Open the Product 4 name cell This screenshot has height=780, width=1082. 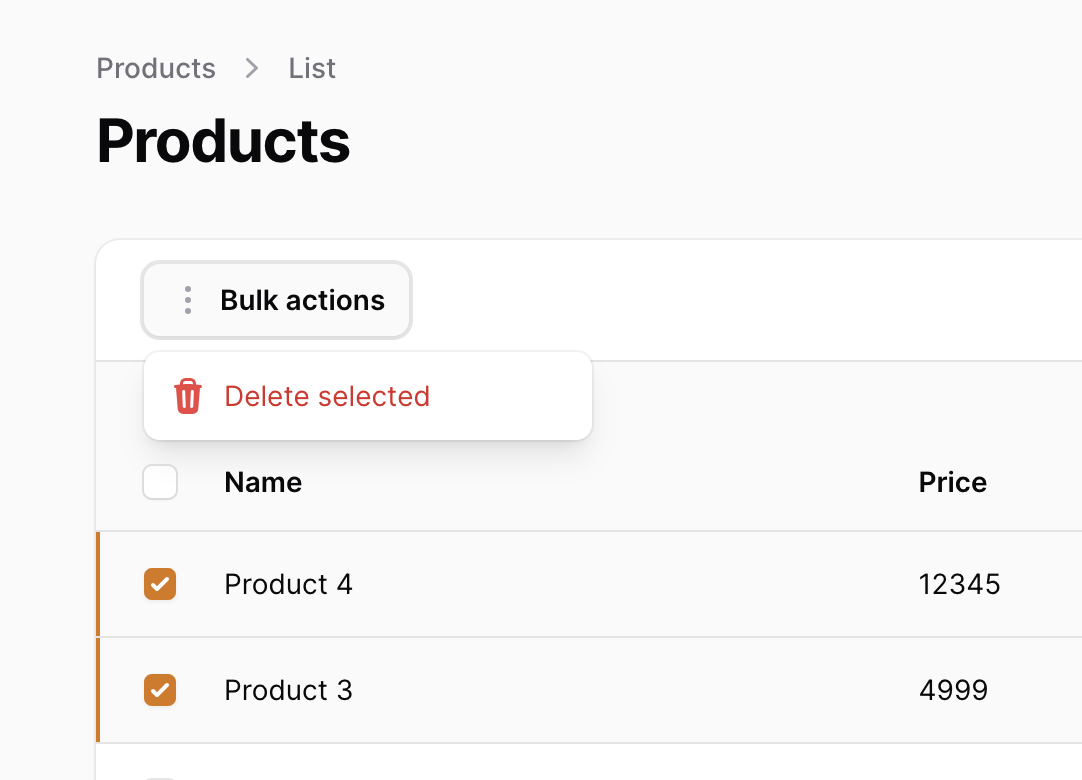point(288,585)
